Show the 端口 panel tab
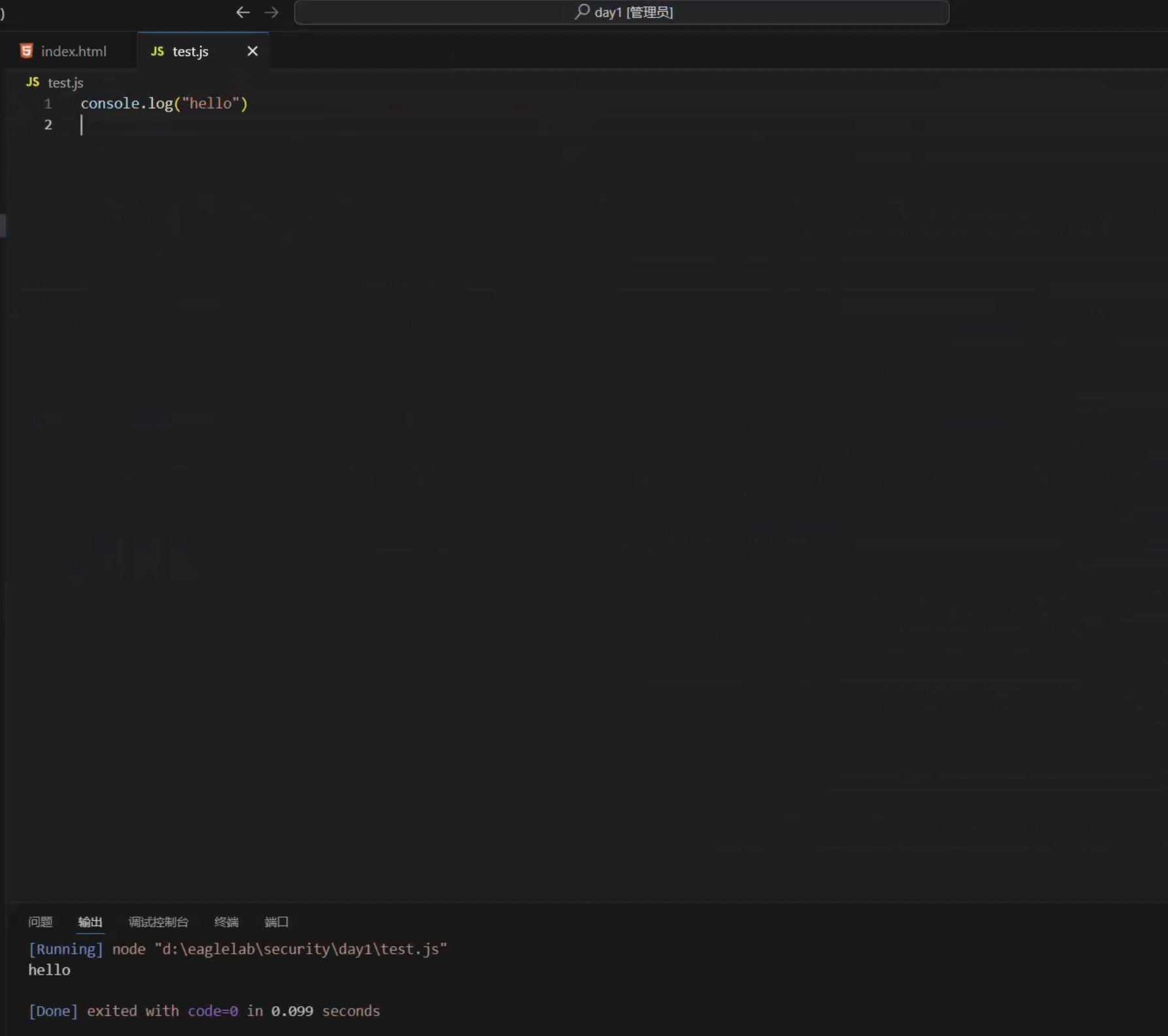This screenshot has height=1036, width=1168. 276,922
